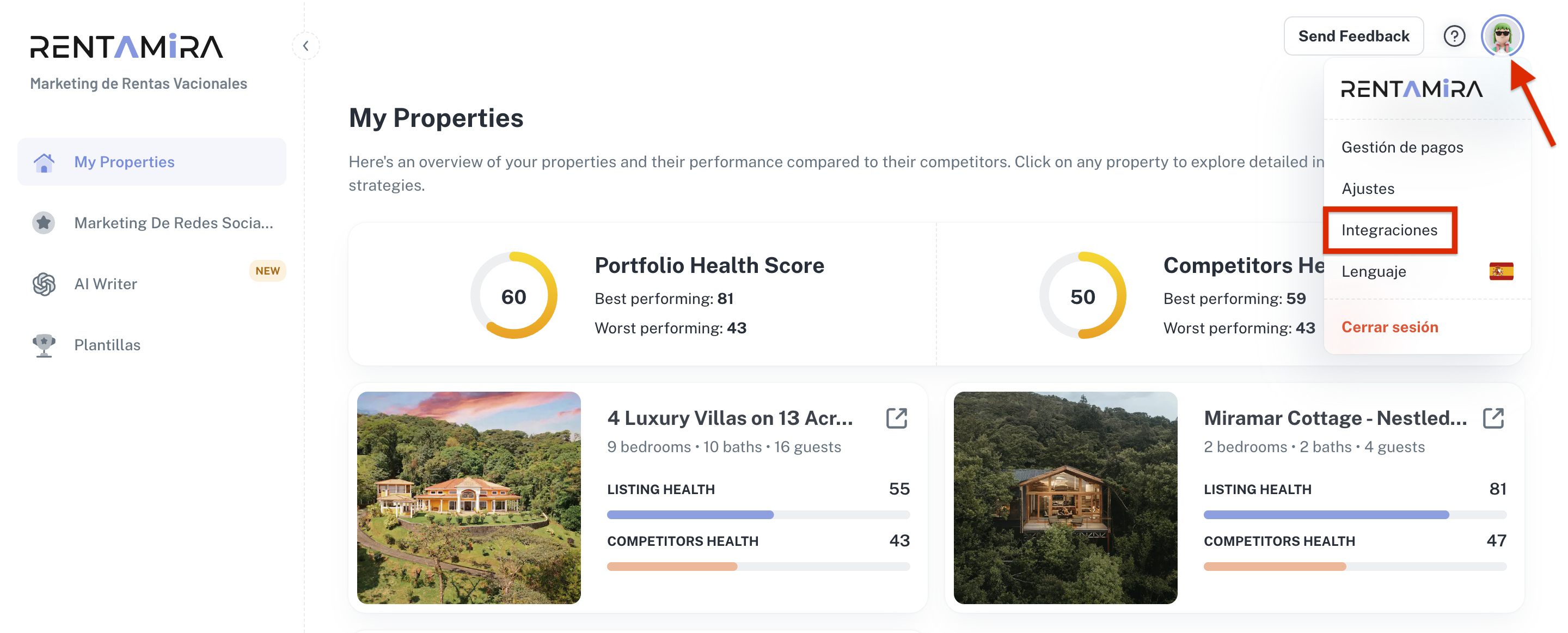Click the AI Writer swirl icon

click(x=44, y=284)
